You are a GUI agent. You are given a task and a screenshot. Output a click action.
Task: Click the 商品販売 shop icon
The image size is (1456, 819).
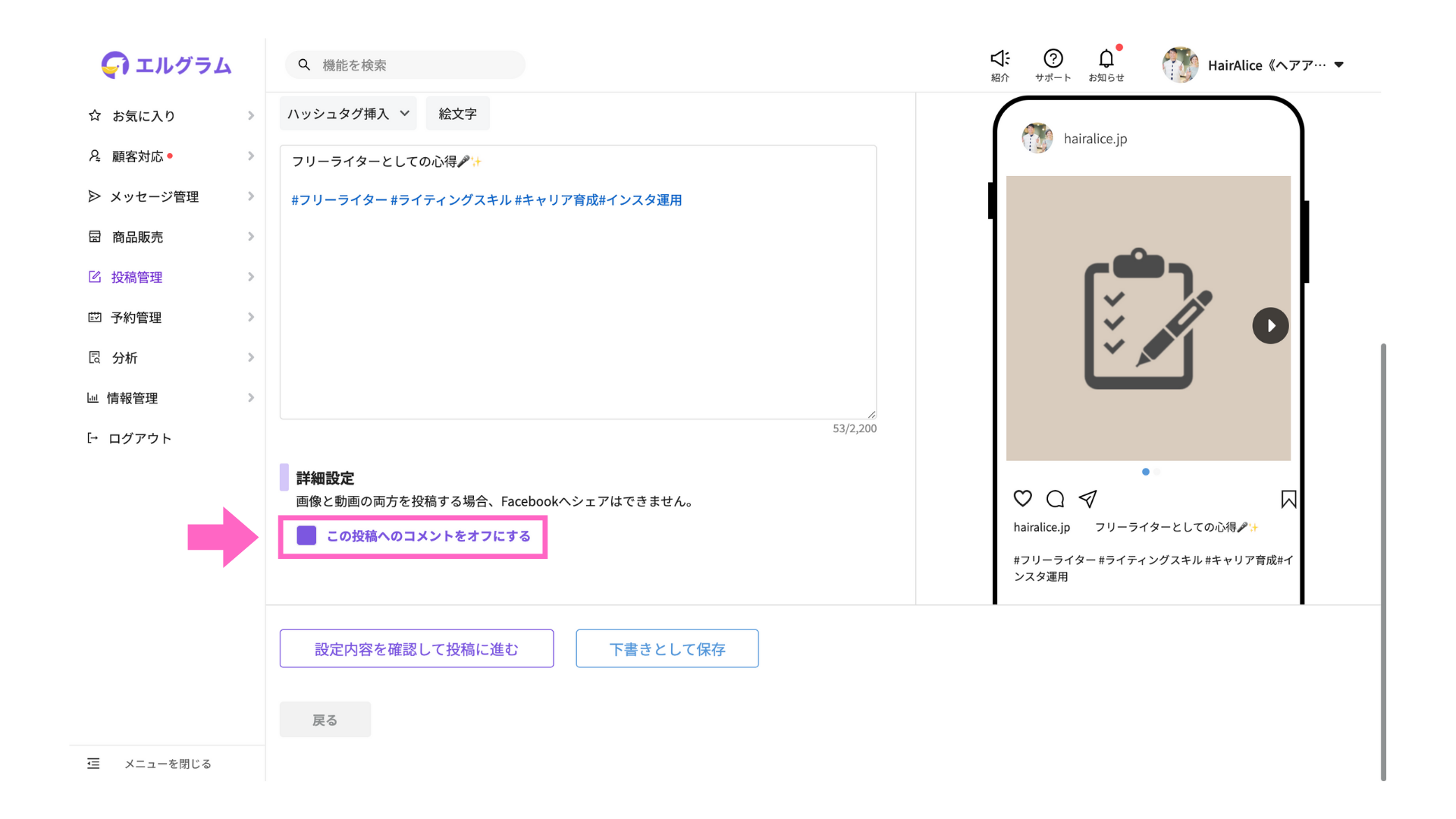pyautogui.click(x=95, y=237)
